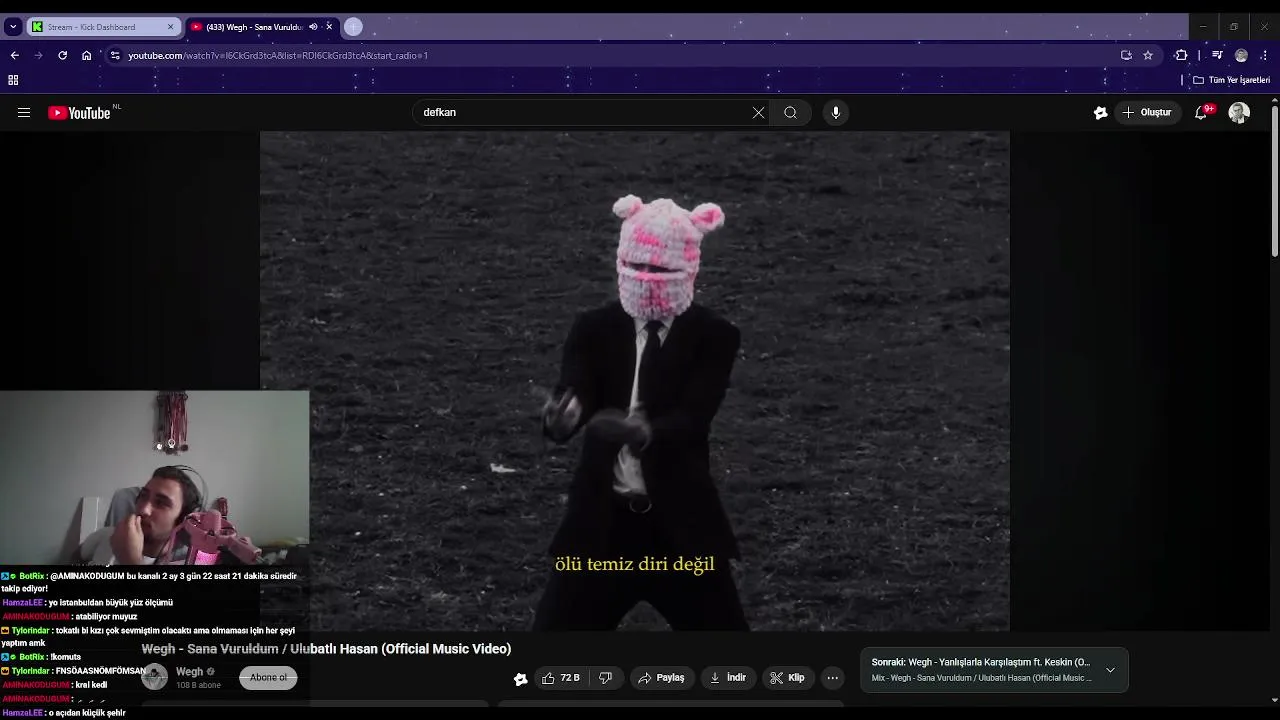
Task: Open a new browser tab
Action: click(x=353, y=27)
